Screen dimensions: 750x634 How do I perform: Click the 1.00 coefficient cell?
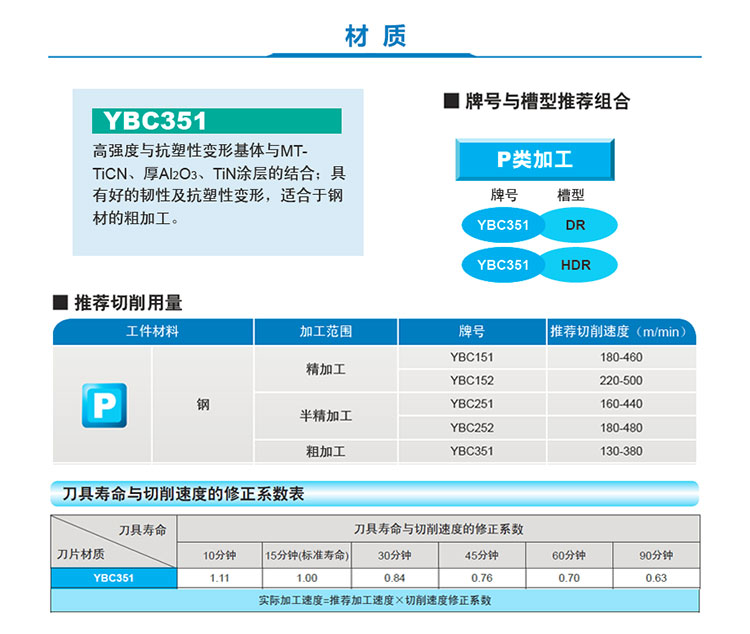click(307, 578)
